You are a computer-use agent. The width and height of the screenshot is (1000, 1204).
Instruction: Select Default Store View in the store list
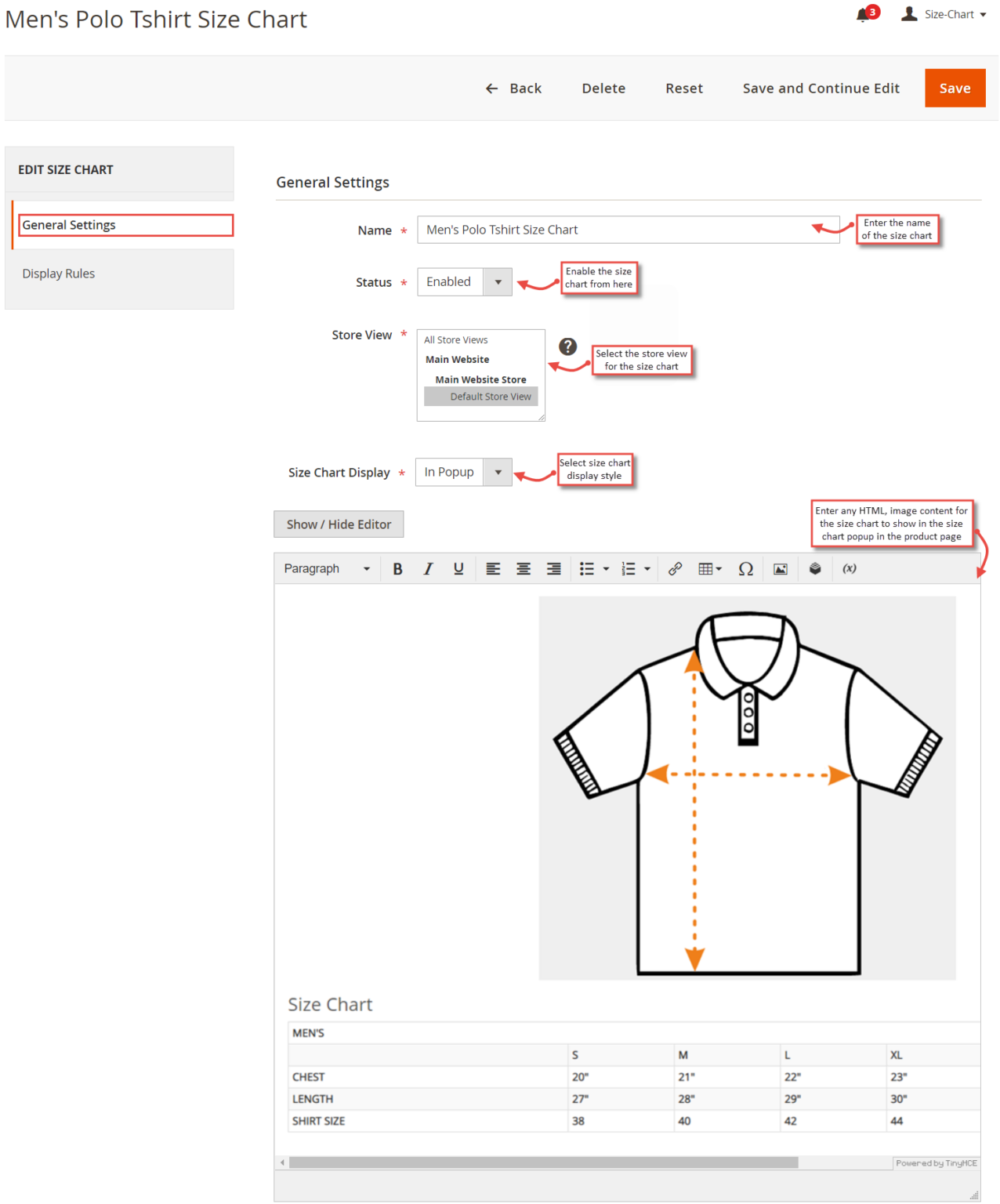tap(491, 396)
